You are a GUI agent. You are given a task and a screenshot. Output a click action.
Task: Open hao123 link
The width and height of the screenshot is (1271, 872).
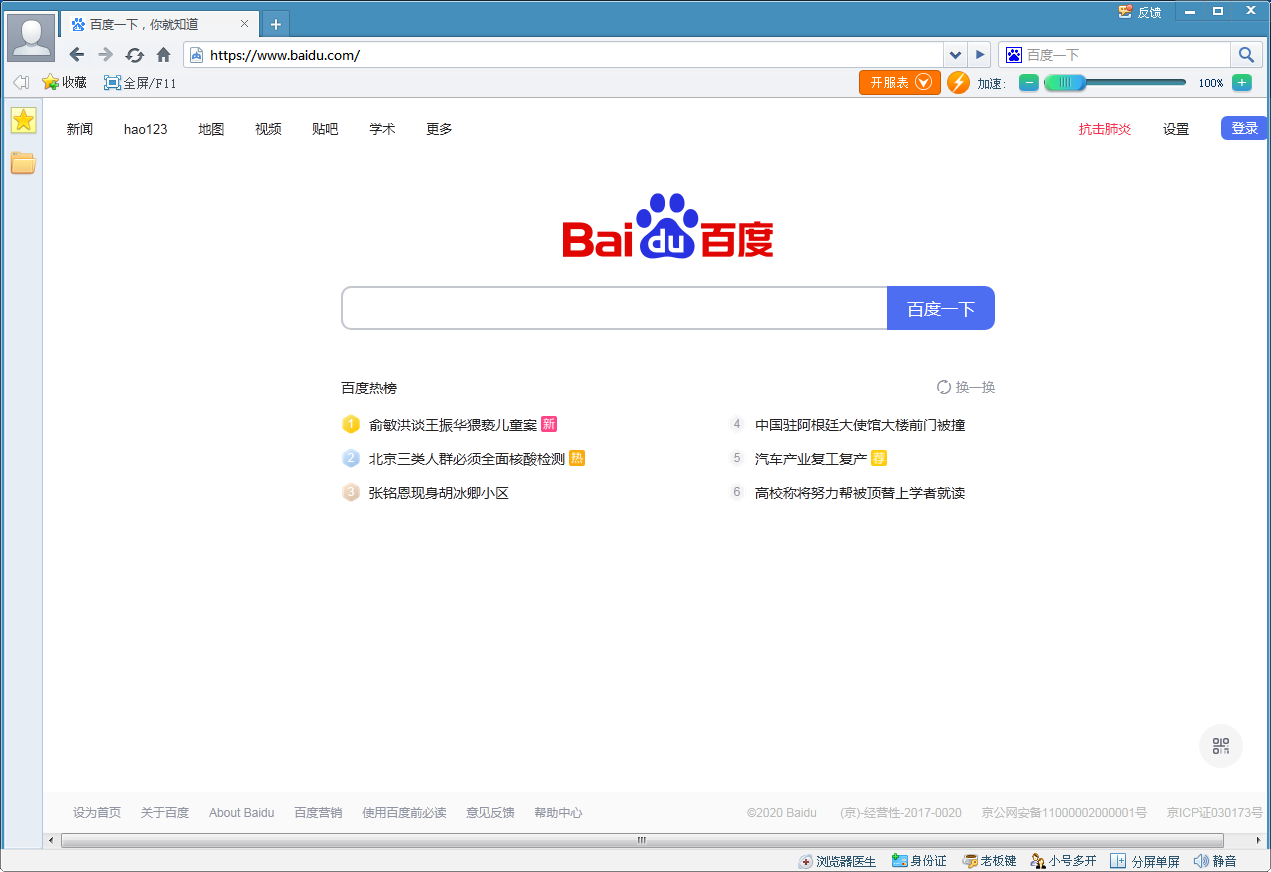coord(146,129)
